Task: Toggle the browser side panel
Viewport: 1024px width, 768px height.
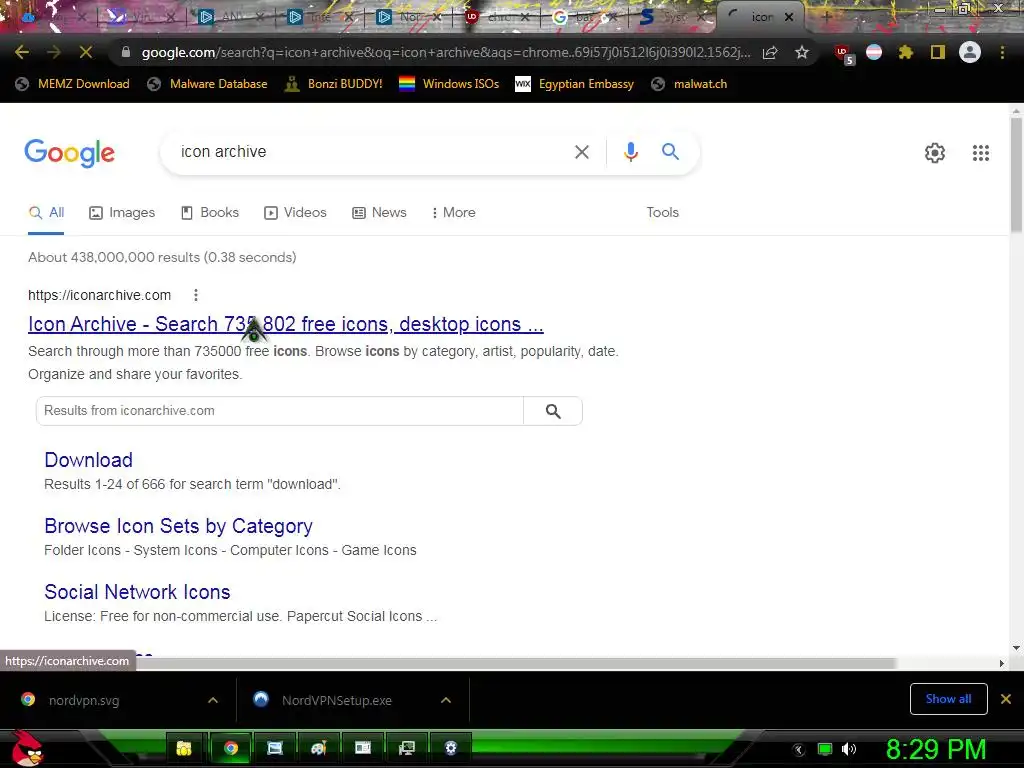Action: pyautogui.click(x=938, y=52)
